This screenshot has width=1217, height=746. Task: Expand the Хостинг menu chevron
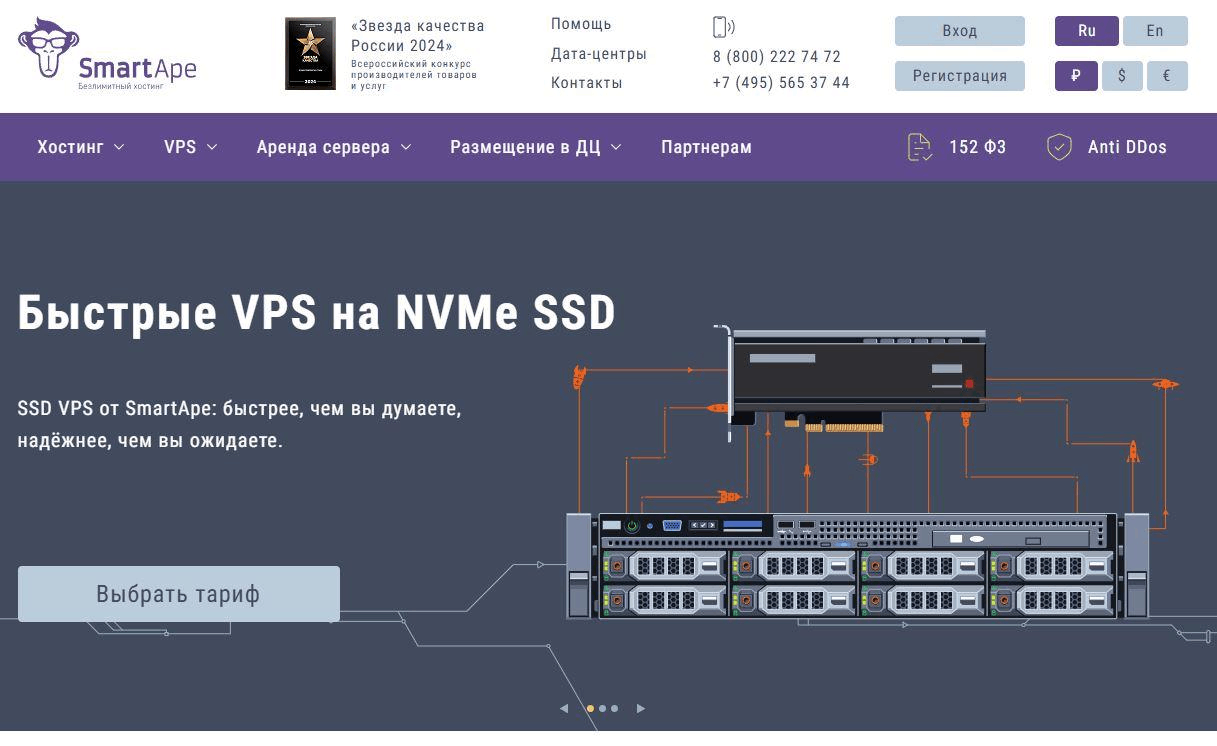tap(119, 147)
